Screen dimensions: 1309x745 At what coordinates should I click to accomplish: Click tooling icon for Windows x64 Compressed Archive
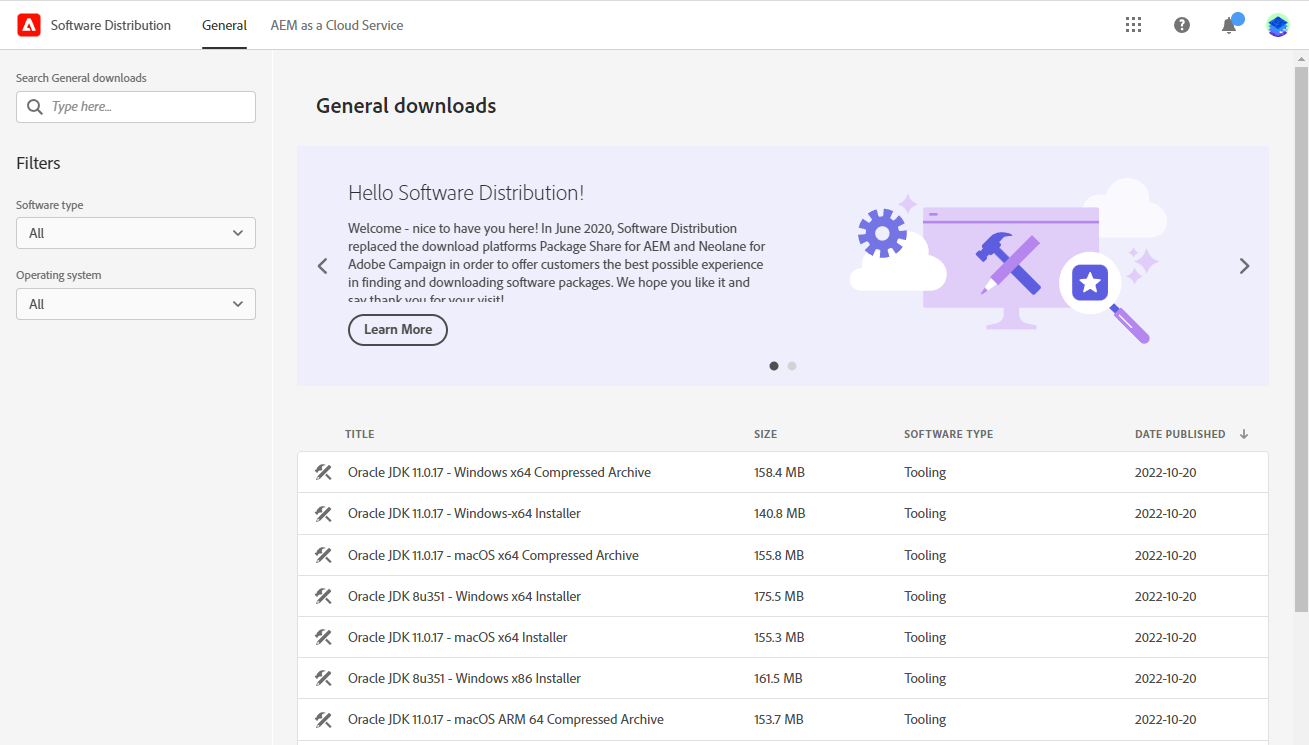click(323, 472)
